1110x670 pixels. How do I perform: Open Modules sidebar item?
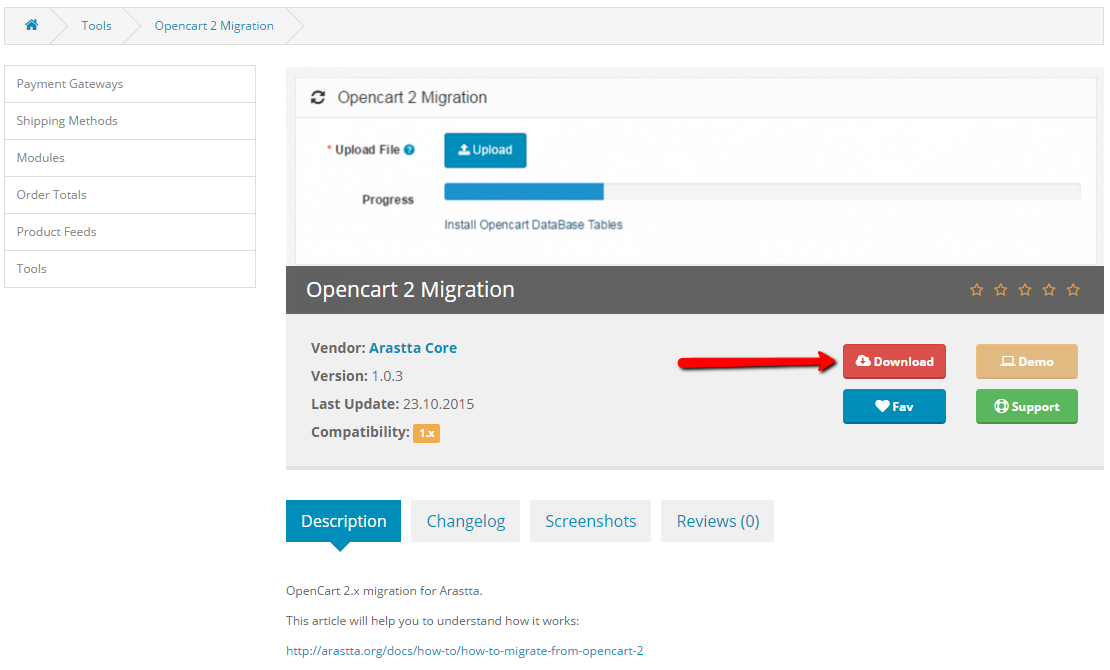130,158
